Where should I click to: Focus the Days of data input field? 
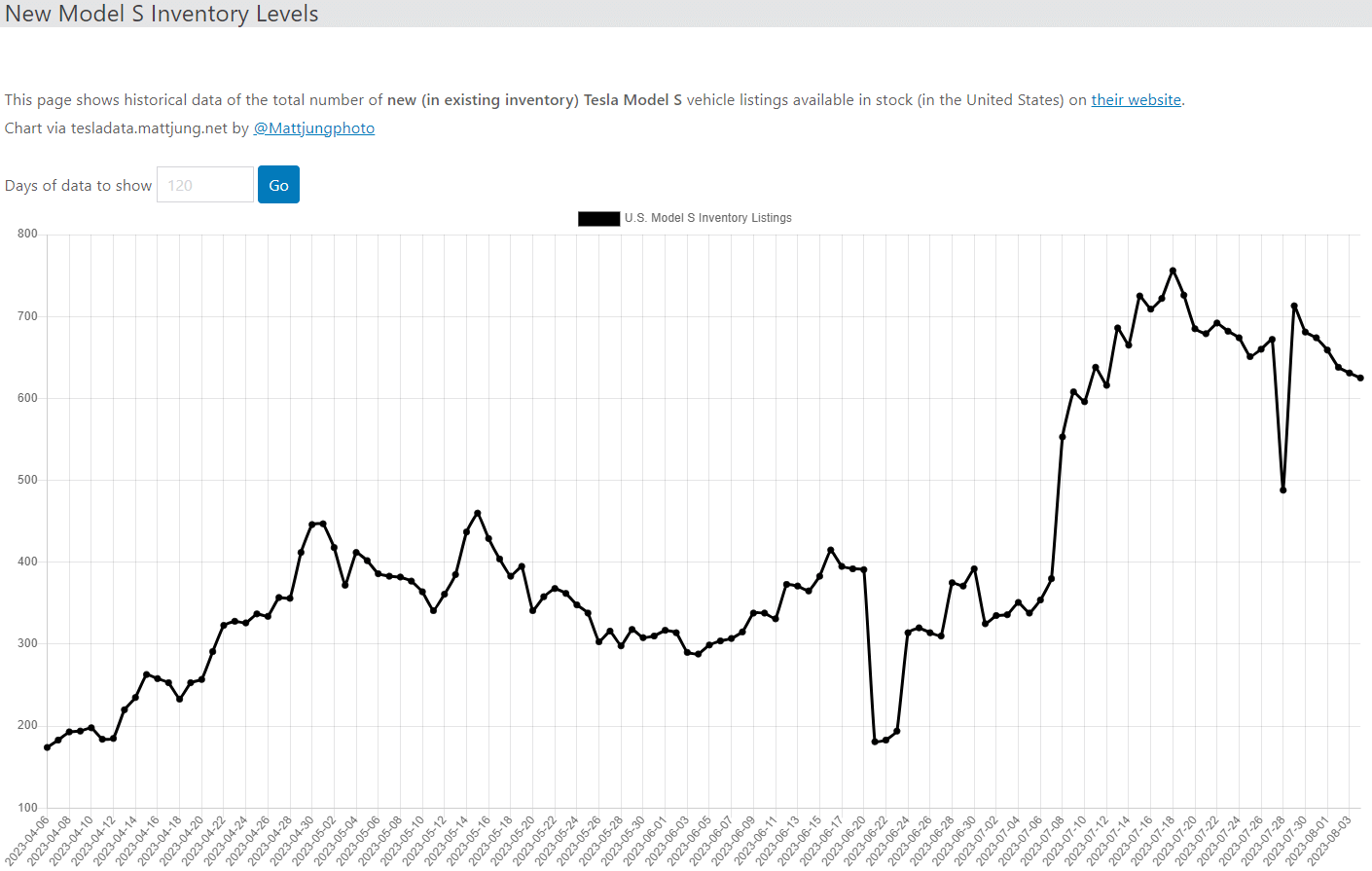pos(205,185)
